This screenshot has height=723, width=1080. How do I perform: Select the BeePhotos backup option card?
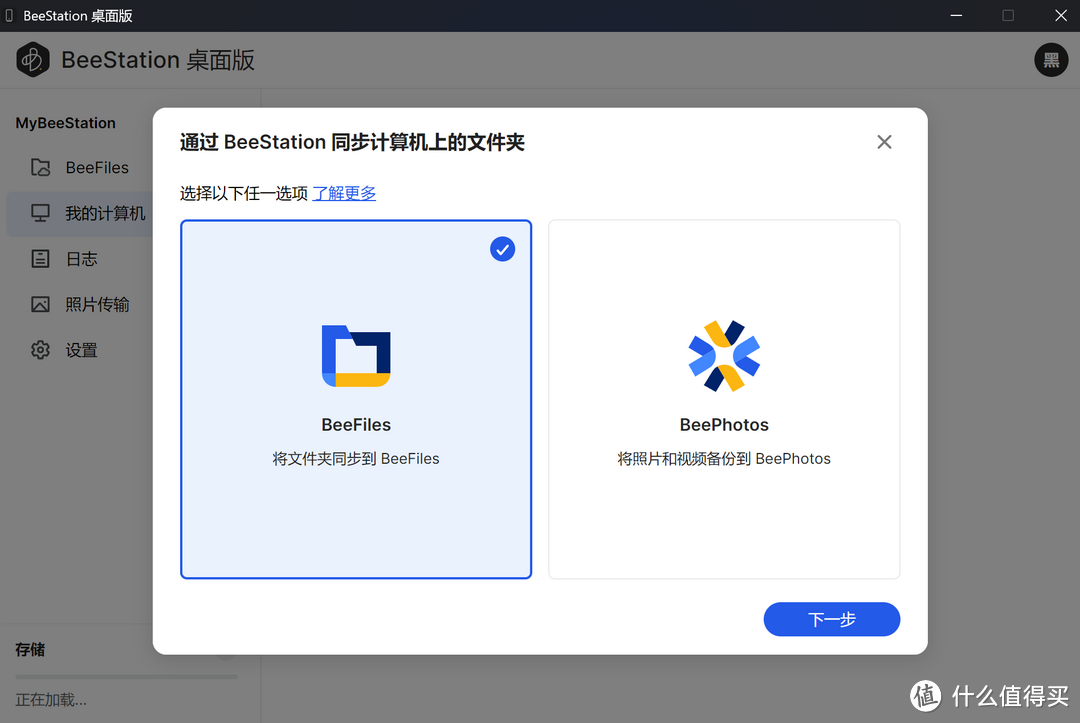point(723,400)
